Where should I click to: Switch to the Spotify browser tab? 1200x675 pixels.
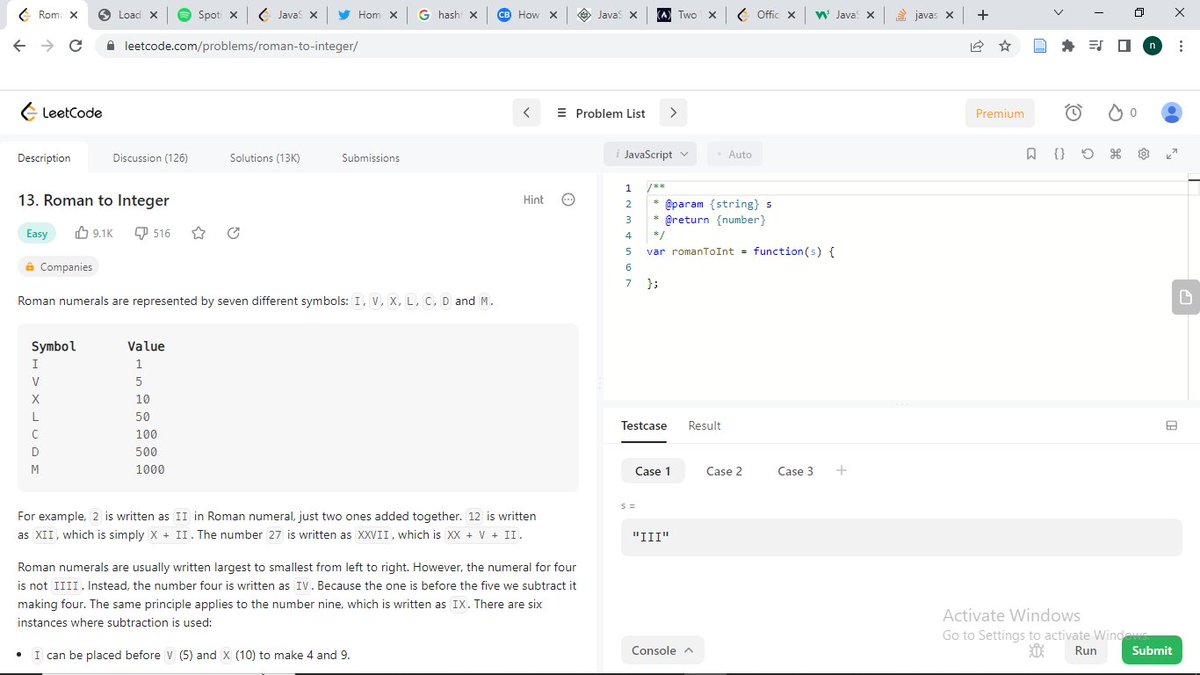point(208,15)
